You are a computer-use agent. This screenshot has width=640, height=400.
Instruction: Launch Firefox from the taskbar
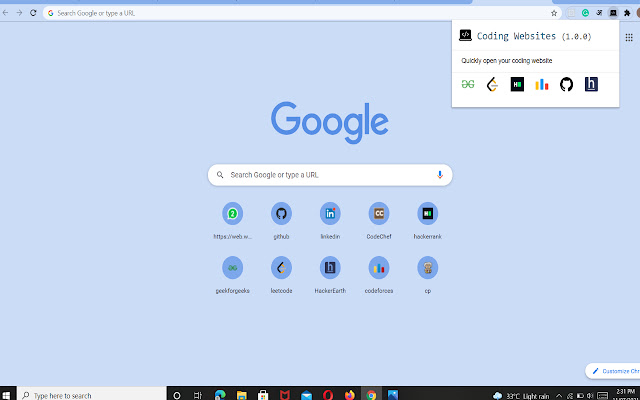[x=350, y=395]
